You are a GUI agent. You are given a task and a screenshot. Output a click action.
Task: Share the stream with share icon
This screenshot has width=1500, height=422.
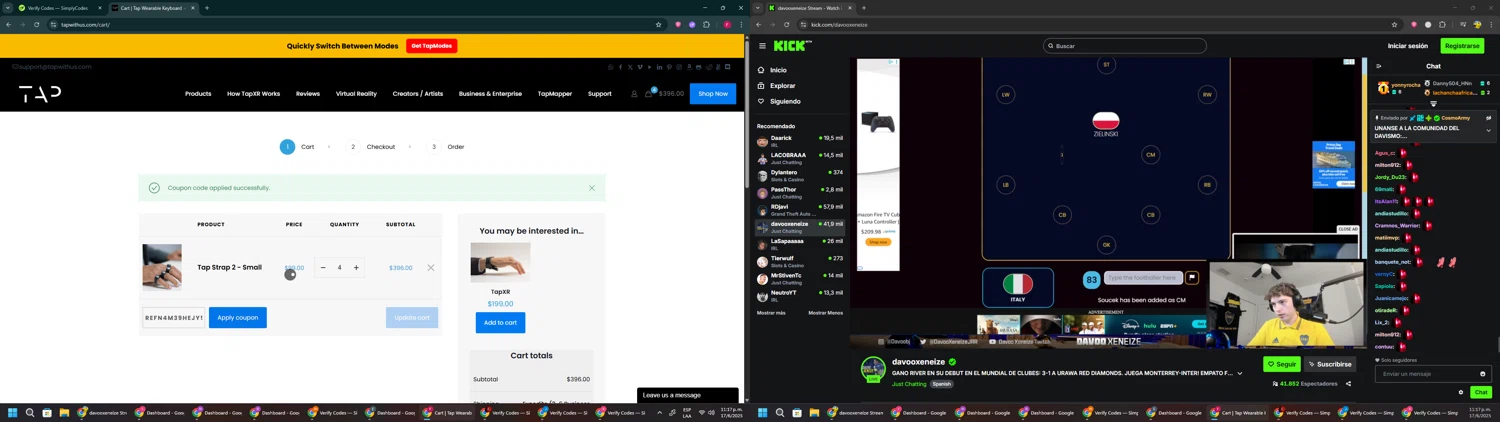point(1348,384)
